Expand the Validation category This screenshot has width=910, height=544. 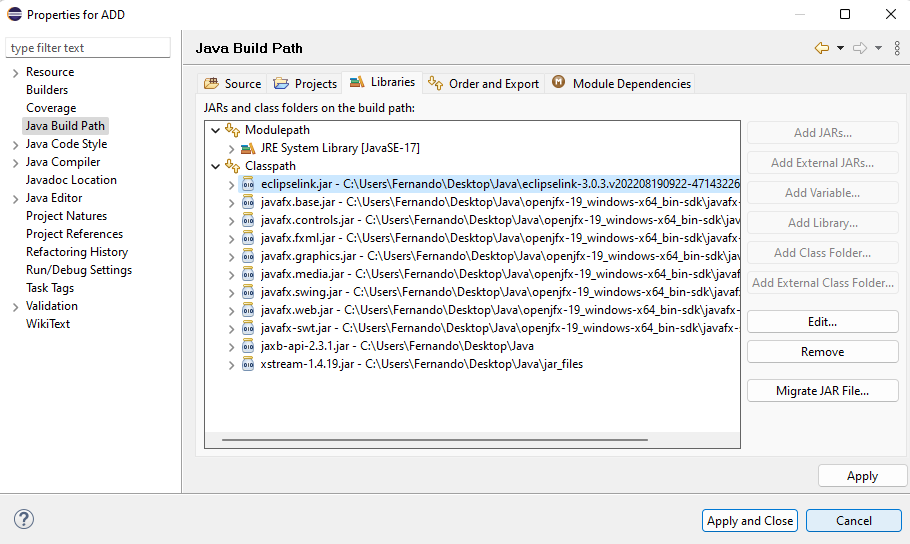click(x=16, y=307)
